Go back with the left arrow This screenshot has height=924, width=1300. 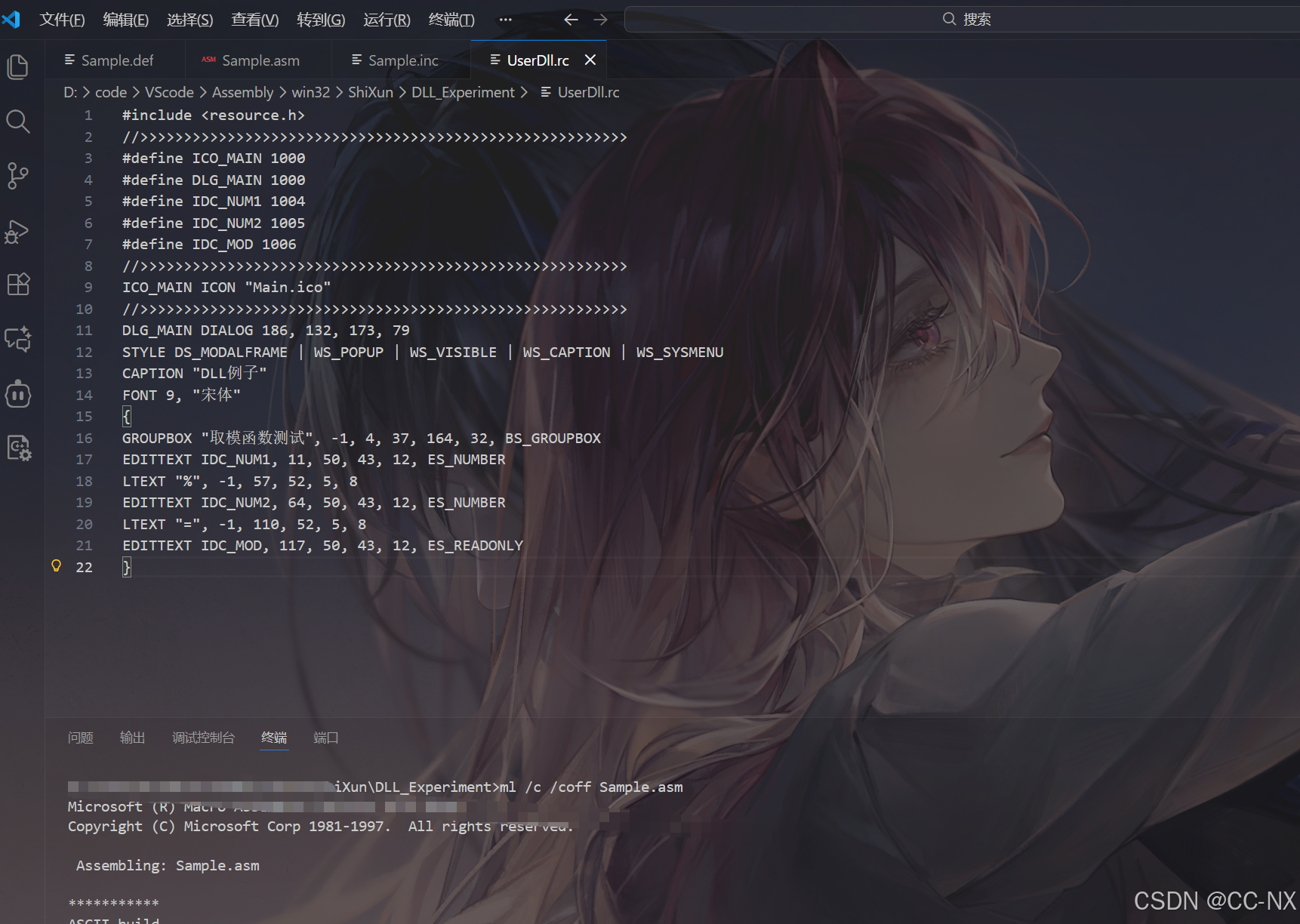(571, 20)
